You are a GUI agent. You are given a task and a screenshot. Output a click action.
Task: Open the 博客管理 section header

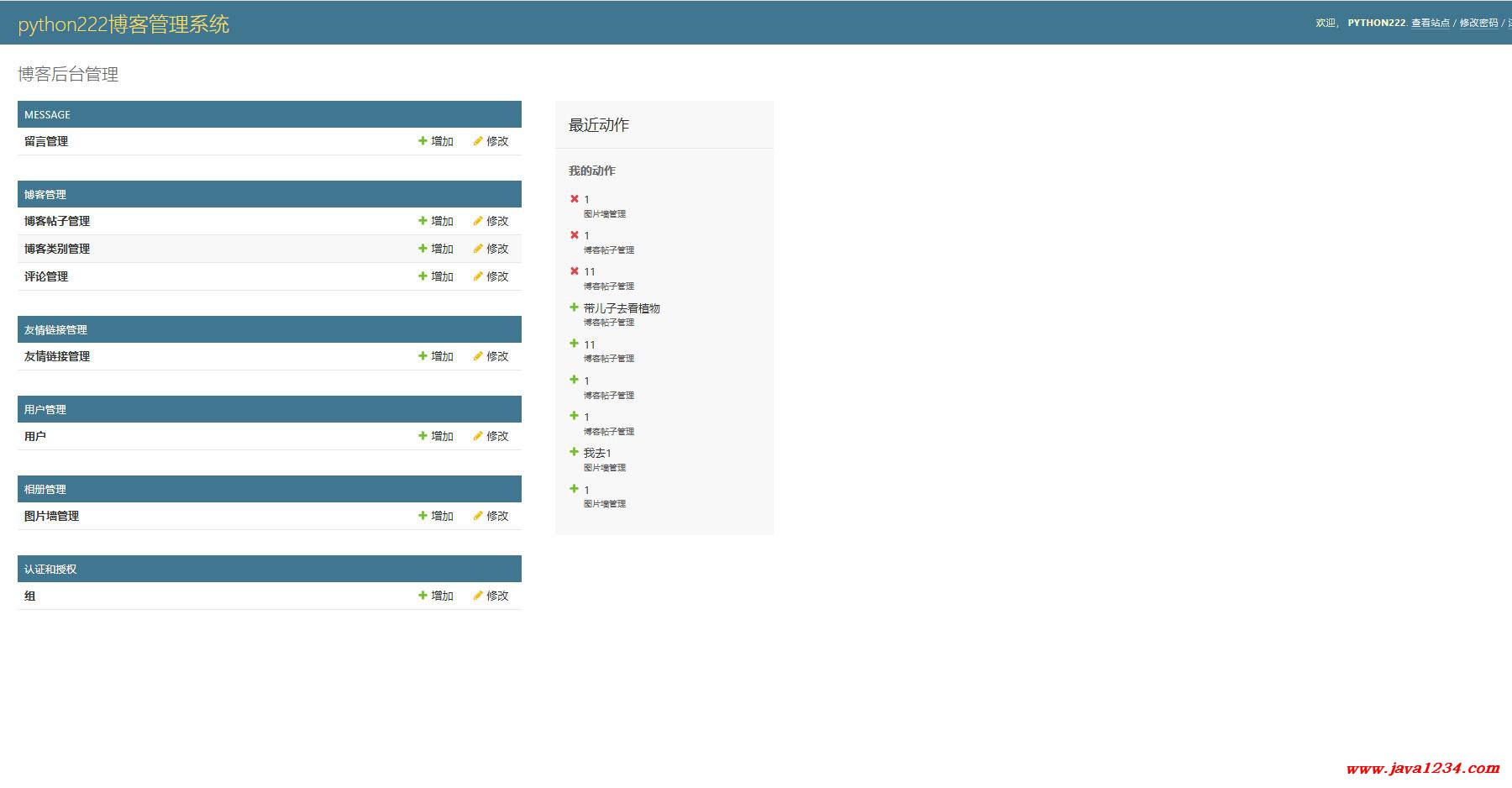(x=45, y=194)
